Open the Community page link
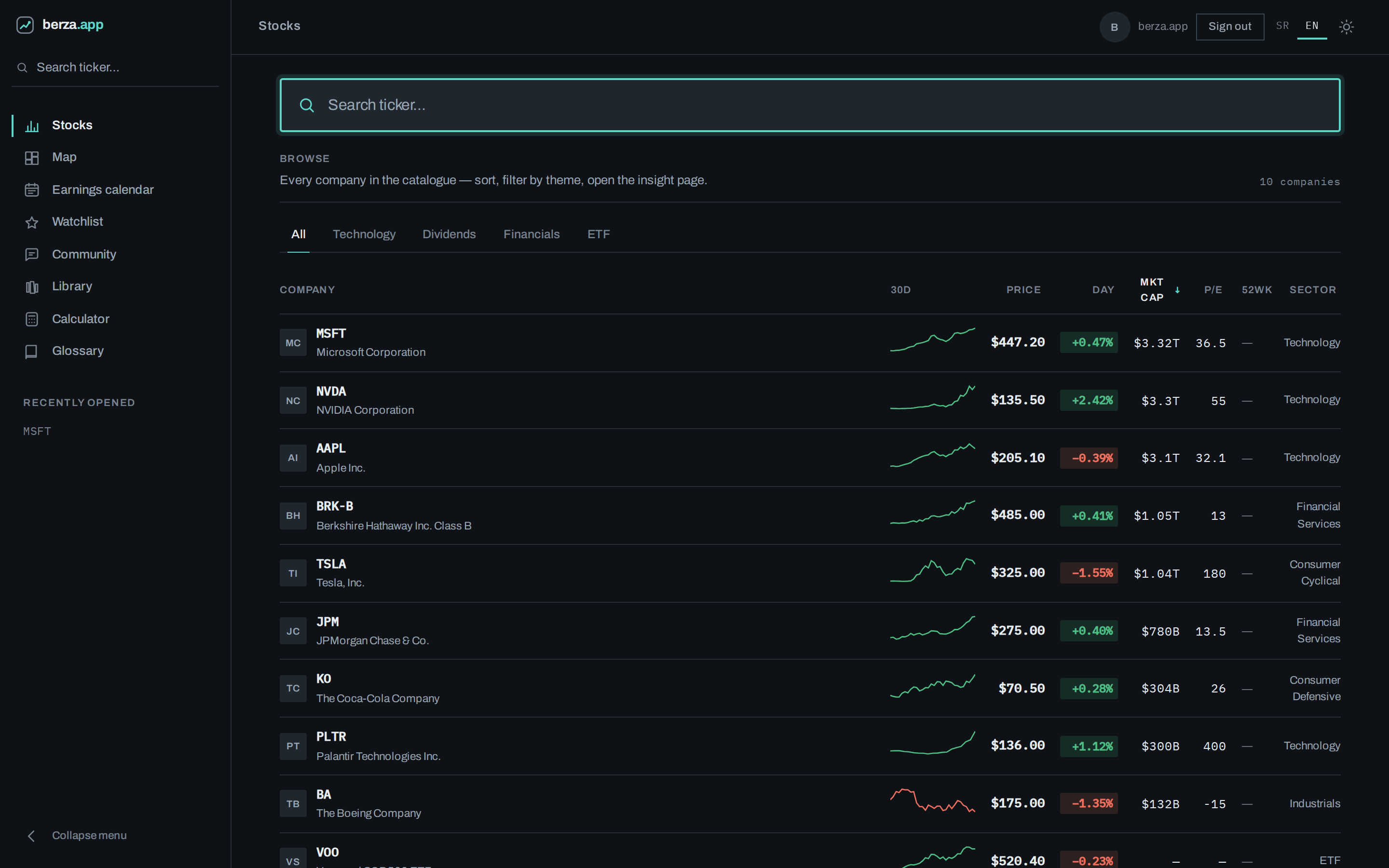1389x868 pixels. point(84,254)
